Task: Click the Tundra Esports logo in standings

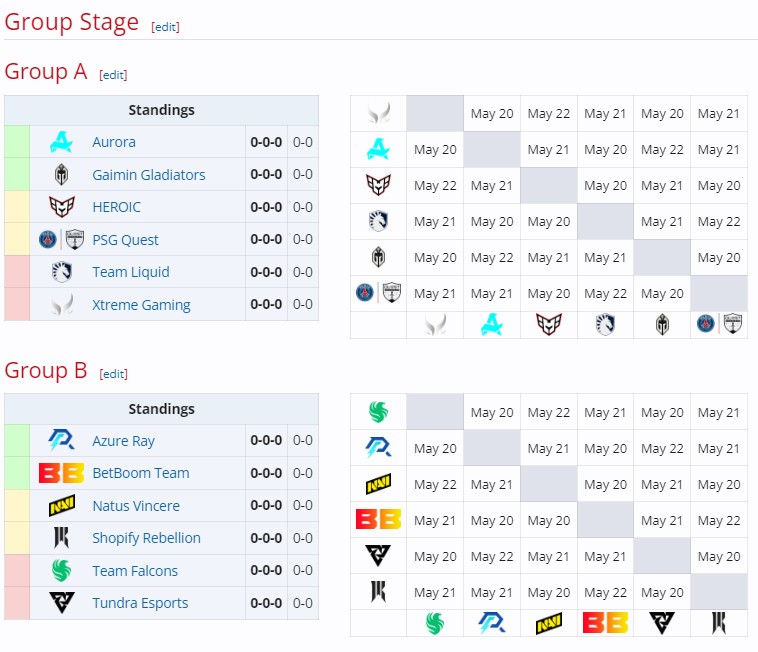Action: [x=61, y=603]
